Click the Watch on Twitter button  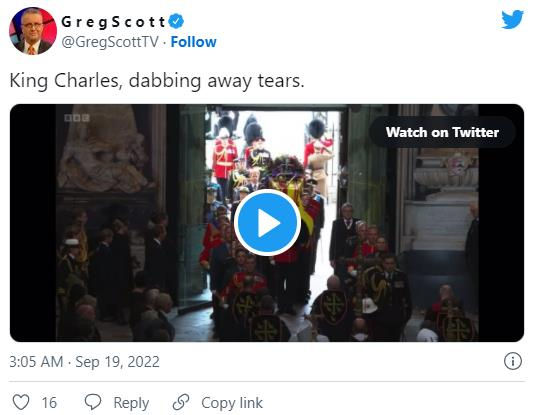click(442, 132)
